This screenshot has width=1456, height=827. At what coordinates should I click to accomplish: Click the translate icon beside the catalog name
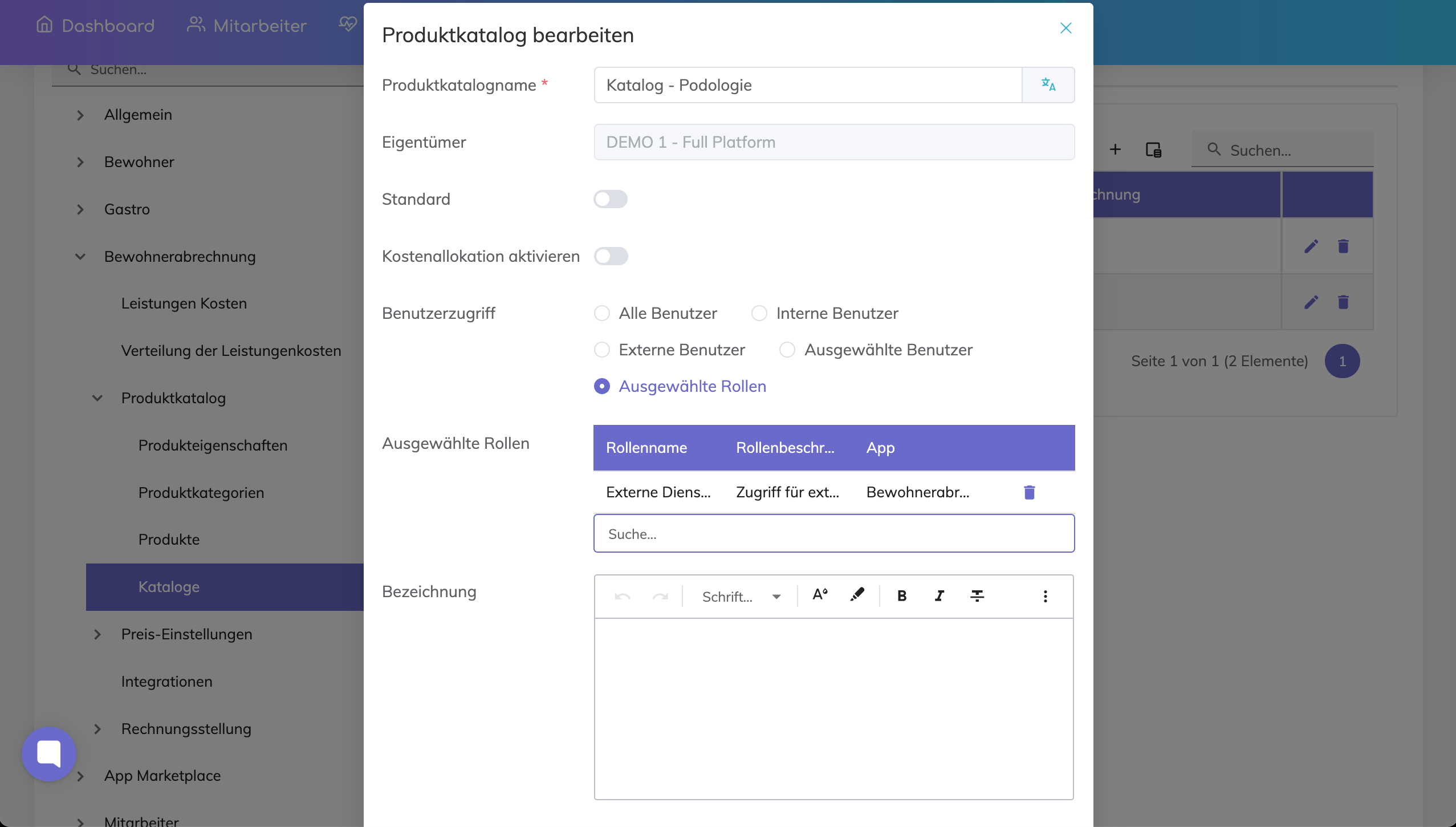[x=1048, y=85]
